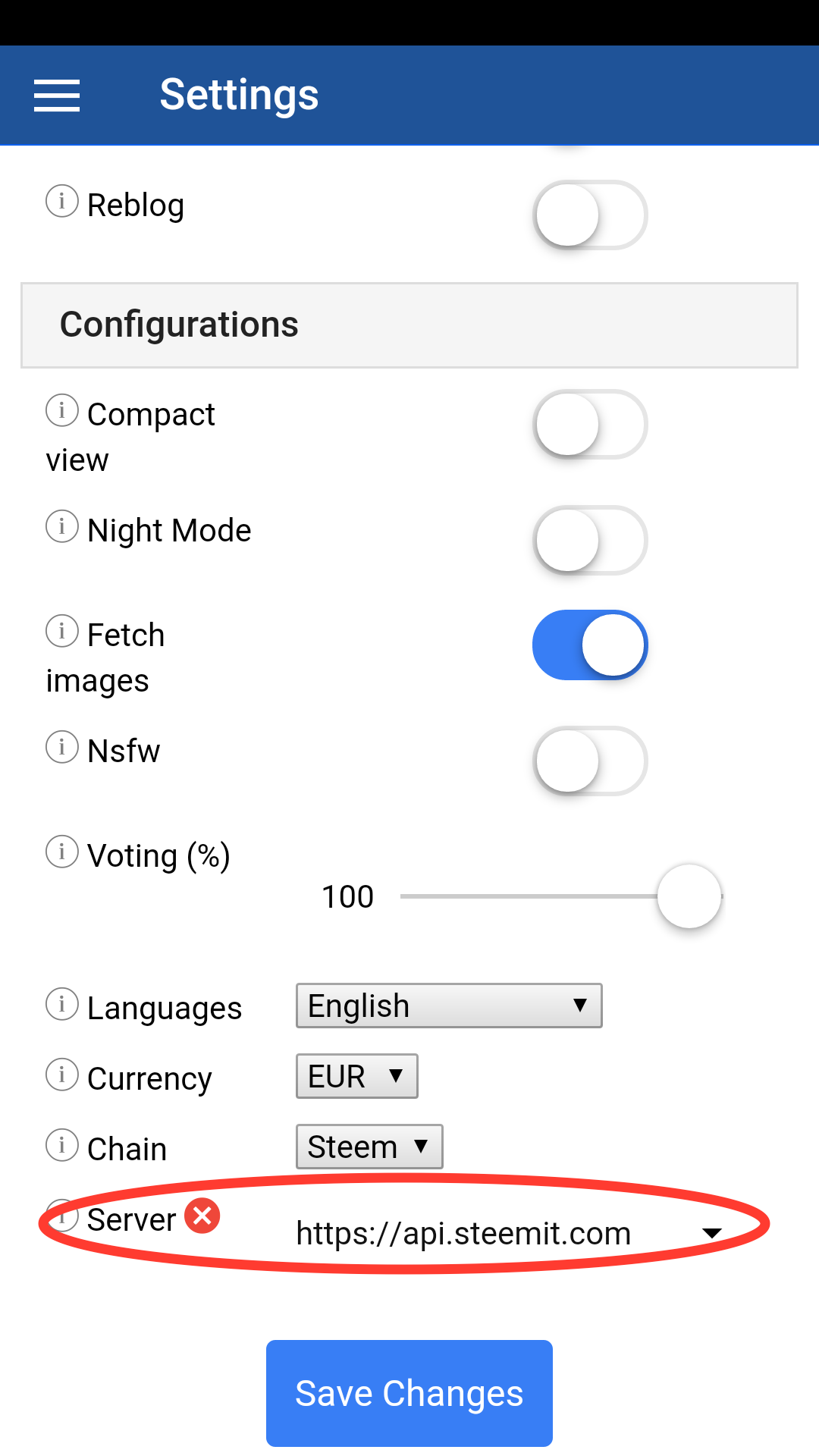
Task: Click the Save Changes button
Action: coord(409,1393)
